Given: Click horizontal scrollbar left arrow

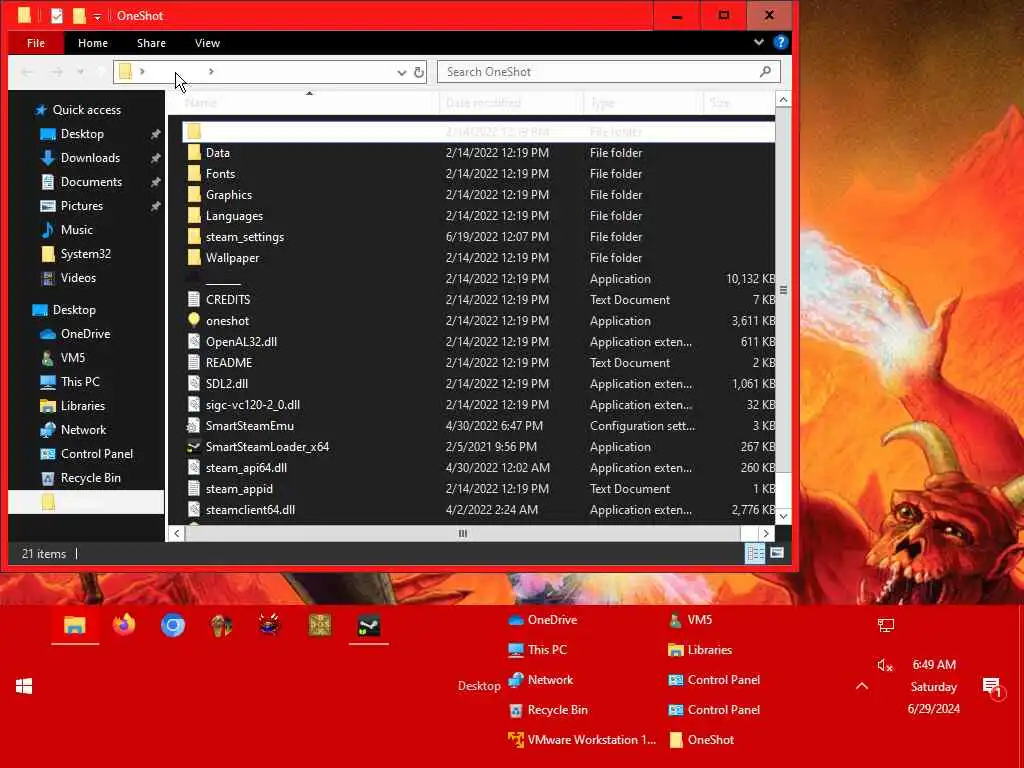Looking at the screenshot, I should tap(176, 533).
